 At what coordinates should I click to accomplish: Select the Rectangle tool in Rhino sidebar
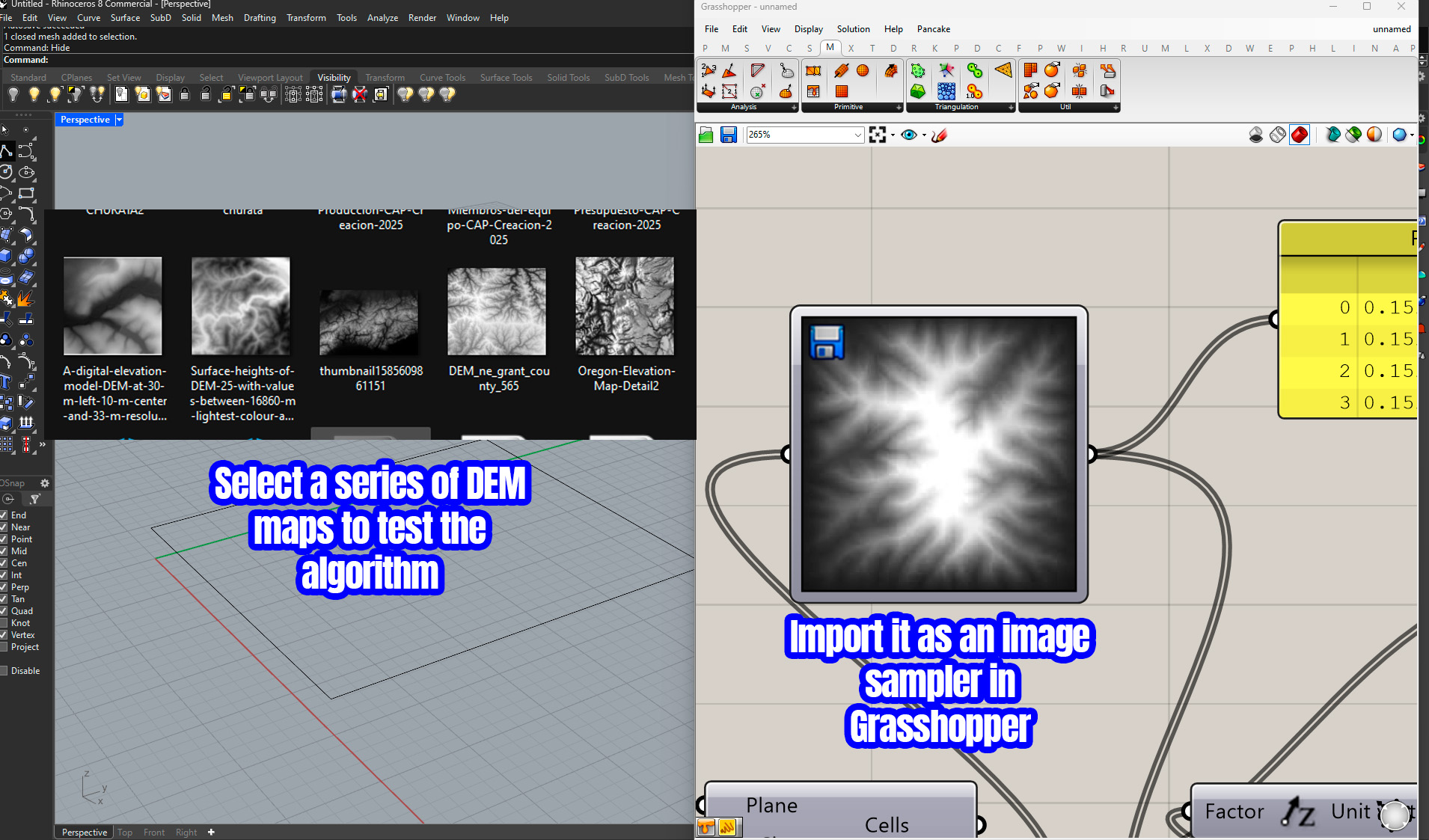click(26, 193)
